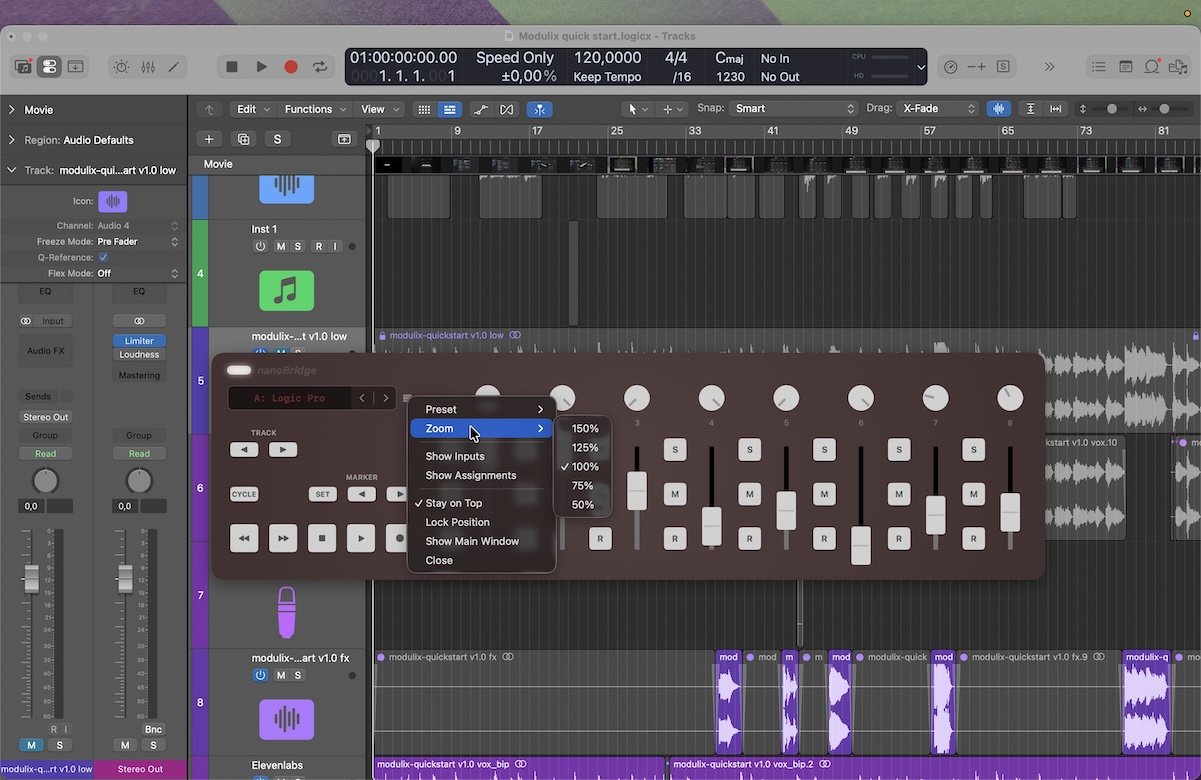Select 150% in the Zoom submenu
Viewport: 1201px width, 780px height.
585,429
